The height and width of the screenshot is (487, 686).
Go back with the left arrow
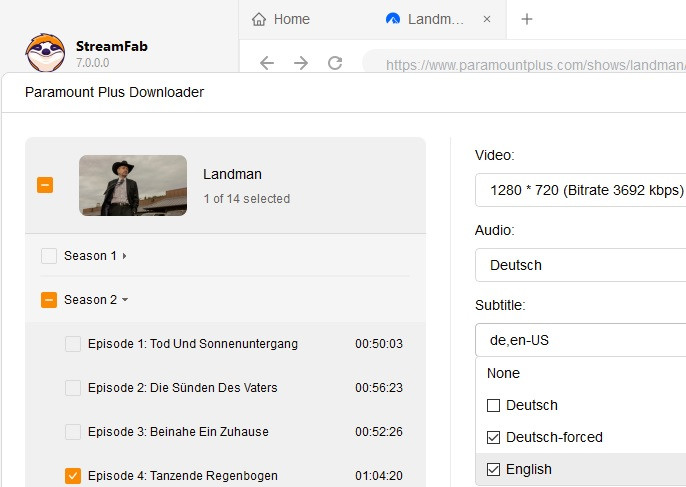coord(267,63)
